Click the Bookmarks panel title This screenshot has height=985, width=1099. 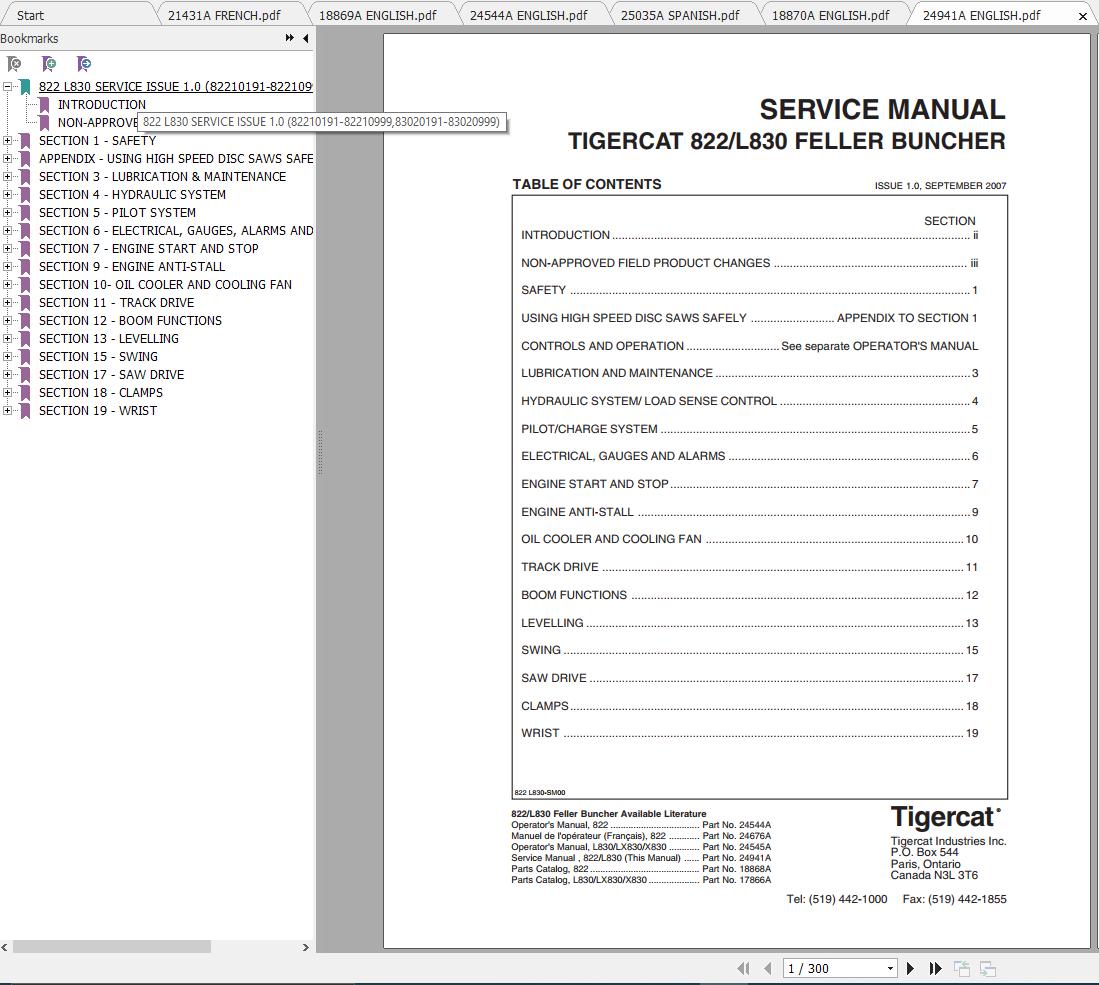pos(29,39)
